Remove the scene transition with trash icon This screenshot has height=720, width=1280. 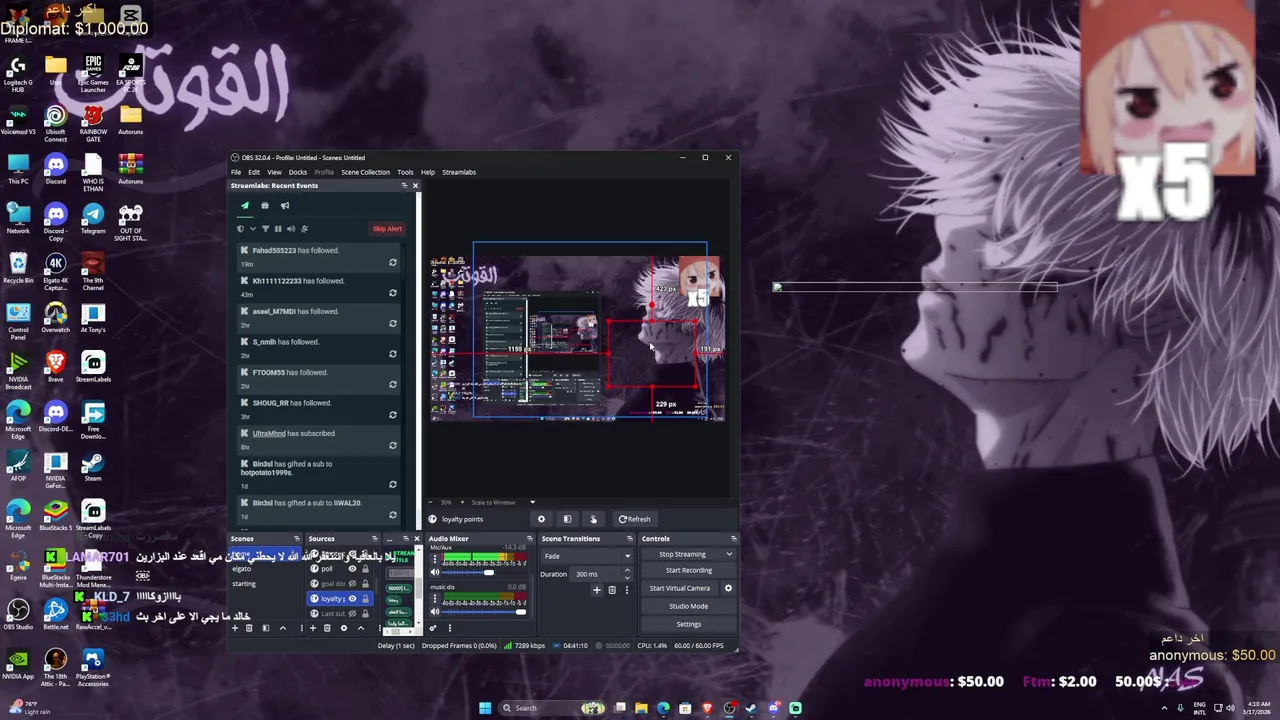point(612,590)
